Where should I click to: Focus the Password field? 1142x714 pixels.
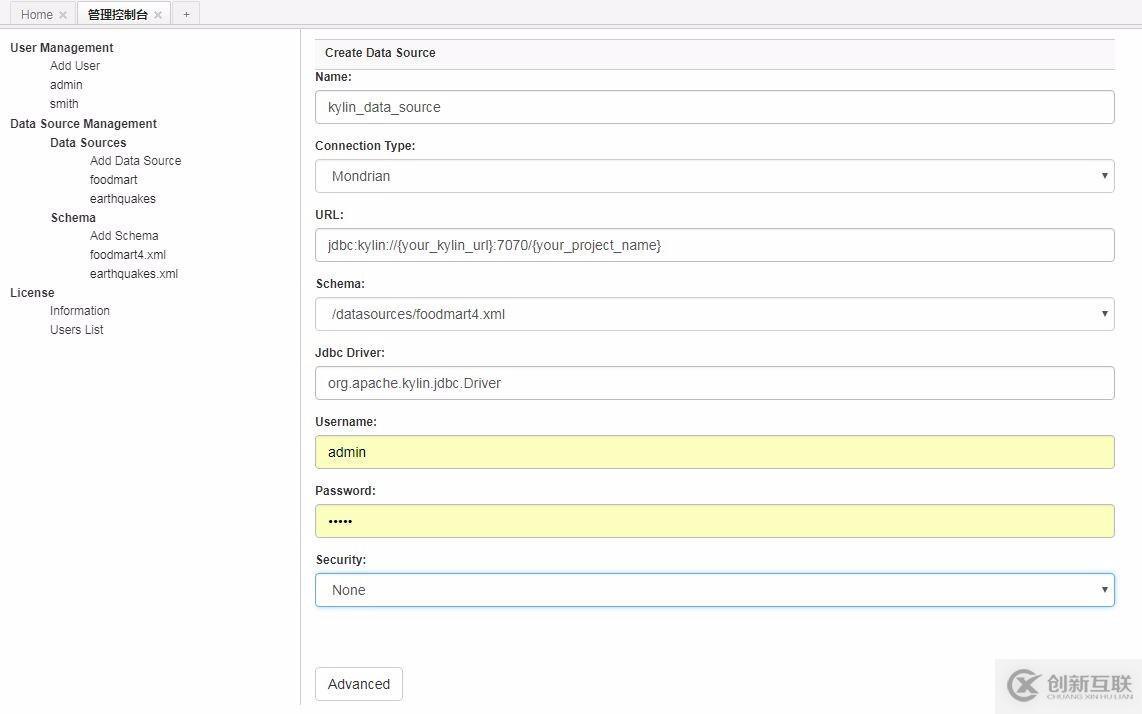(714, 521)
